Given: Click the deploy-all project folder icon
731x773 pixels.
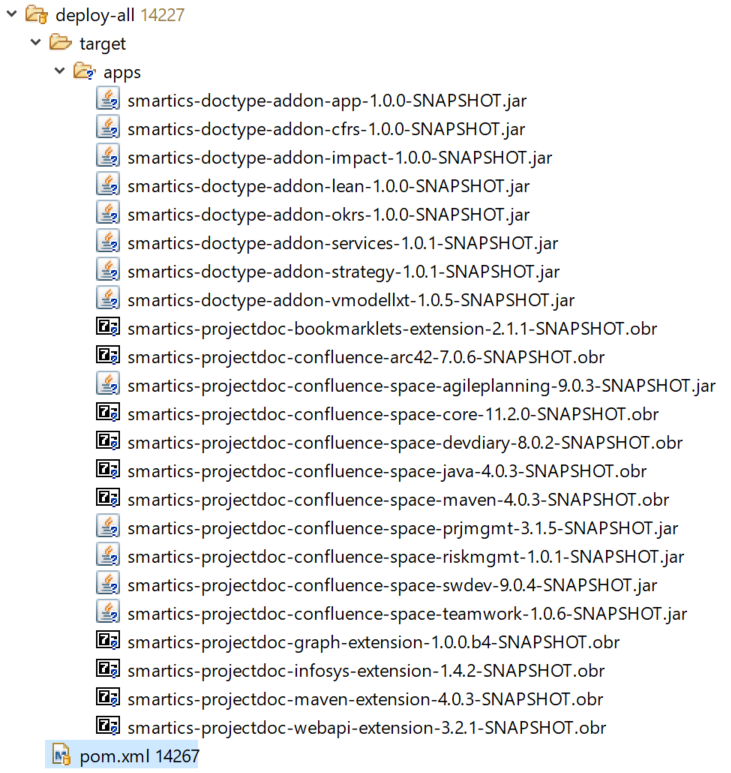Looking at the screenshot, I should tap(37, 15).
